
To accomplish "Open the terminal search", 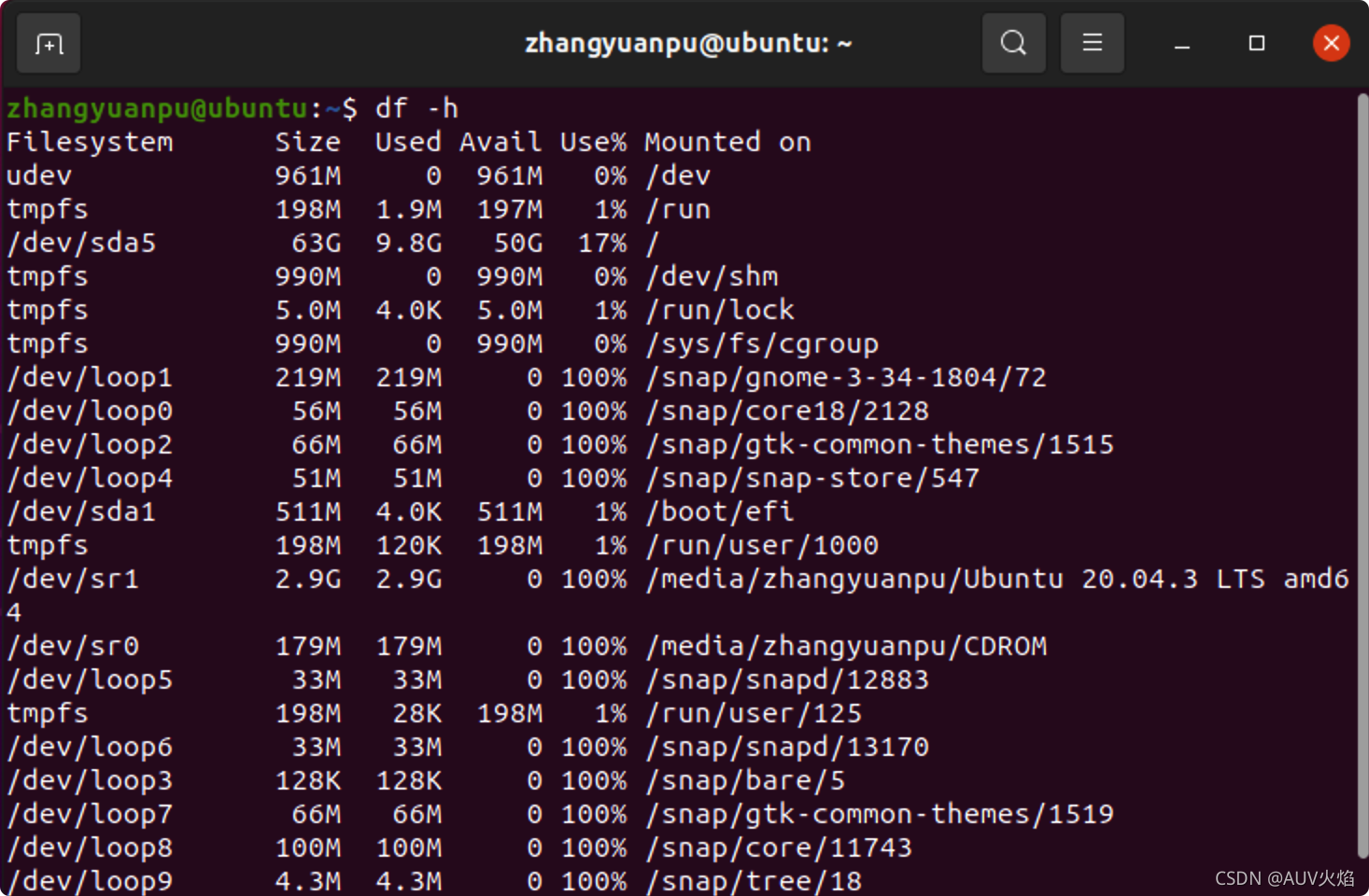I will [1013, 43].
